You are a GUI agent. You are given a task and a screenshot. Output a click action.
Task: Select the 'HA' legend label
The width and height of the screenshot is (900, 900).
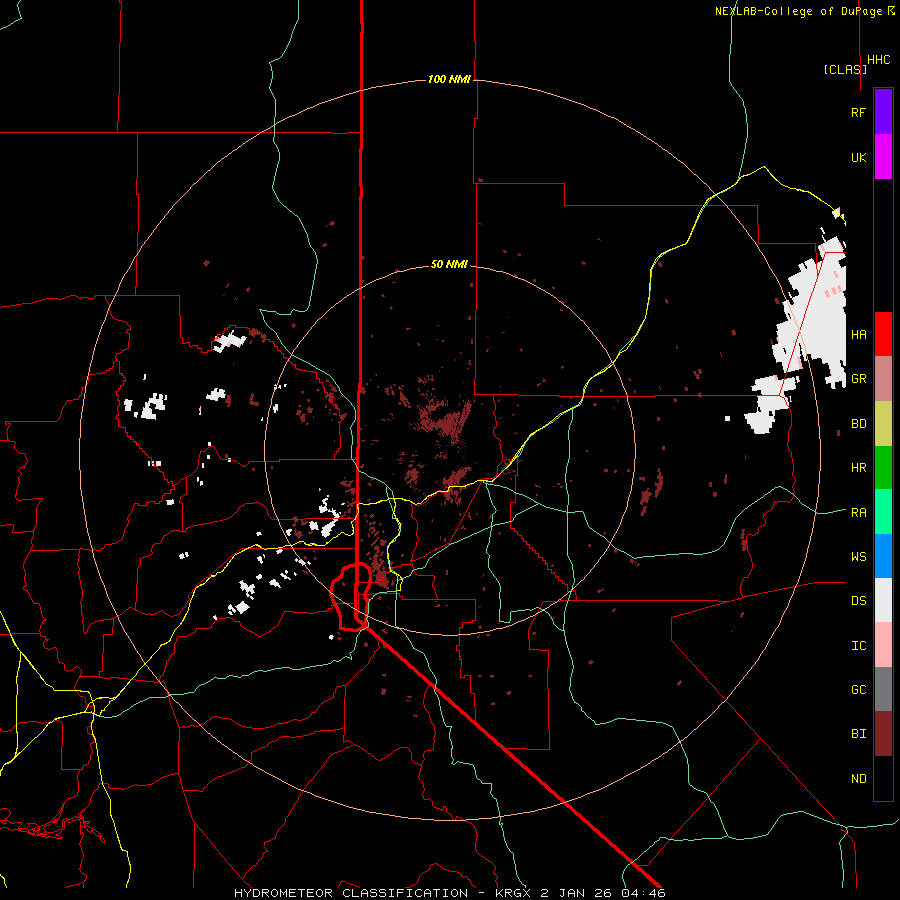858,335
